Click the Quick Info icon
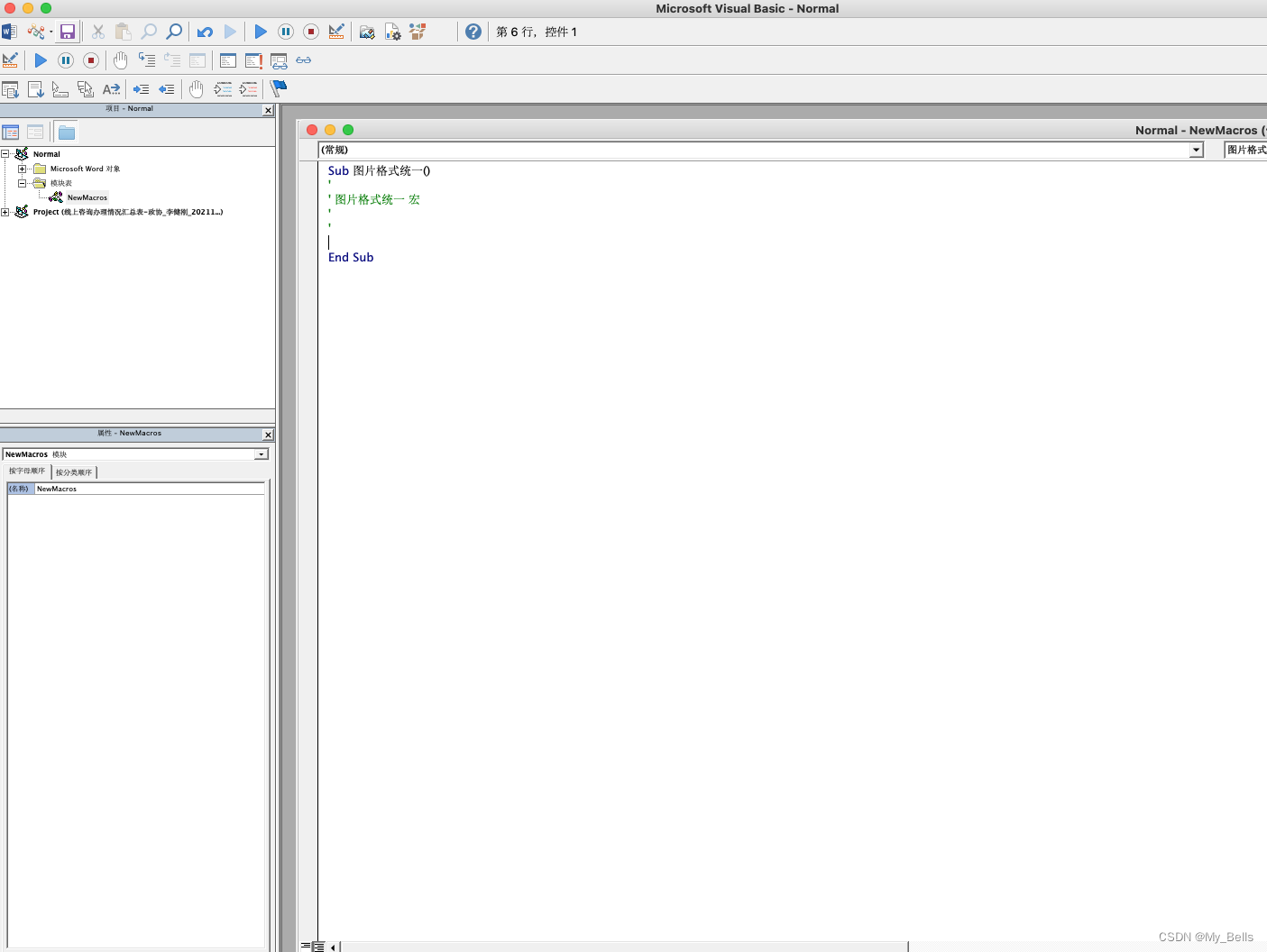This screenshot has height=952, width=1267. [60, 89]
